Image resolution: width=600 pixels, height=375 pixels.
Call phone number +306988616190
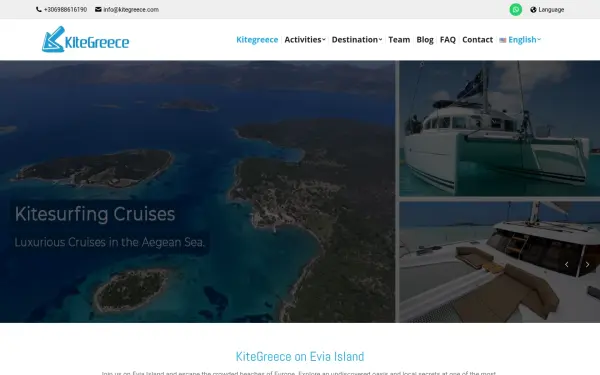pos(65,10)
